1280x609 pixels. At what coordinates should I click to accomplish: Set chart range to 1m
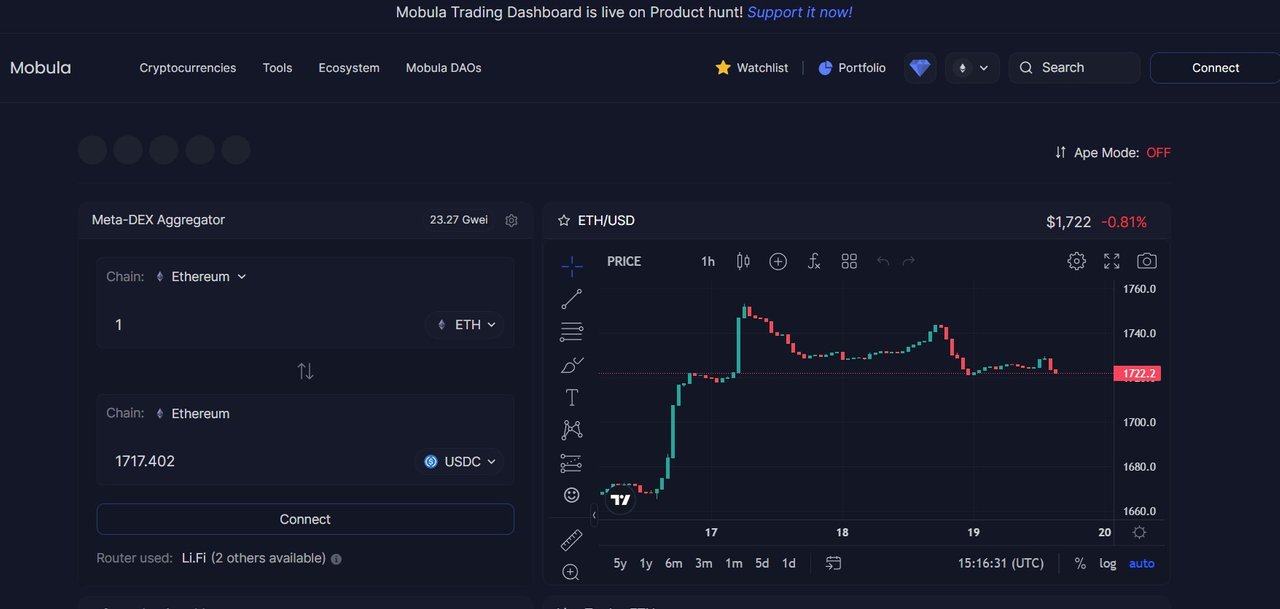(x=734, y=563)
